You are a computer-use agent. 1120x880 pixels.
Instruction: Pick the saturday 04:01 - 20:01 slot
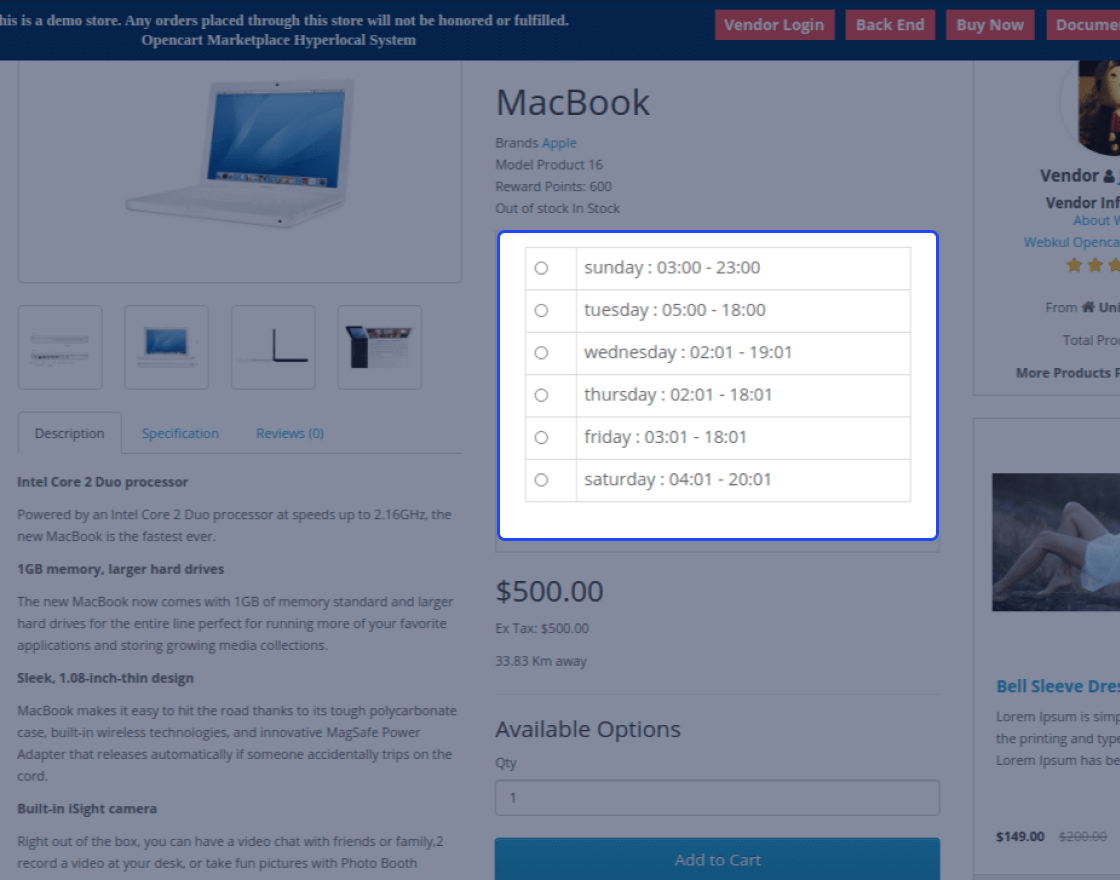[541, 480]
